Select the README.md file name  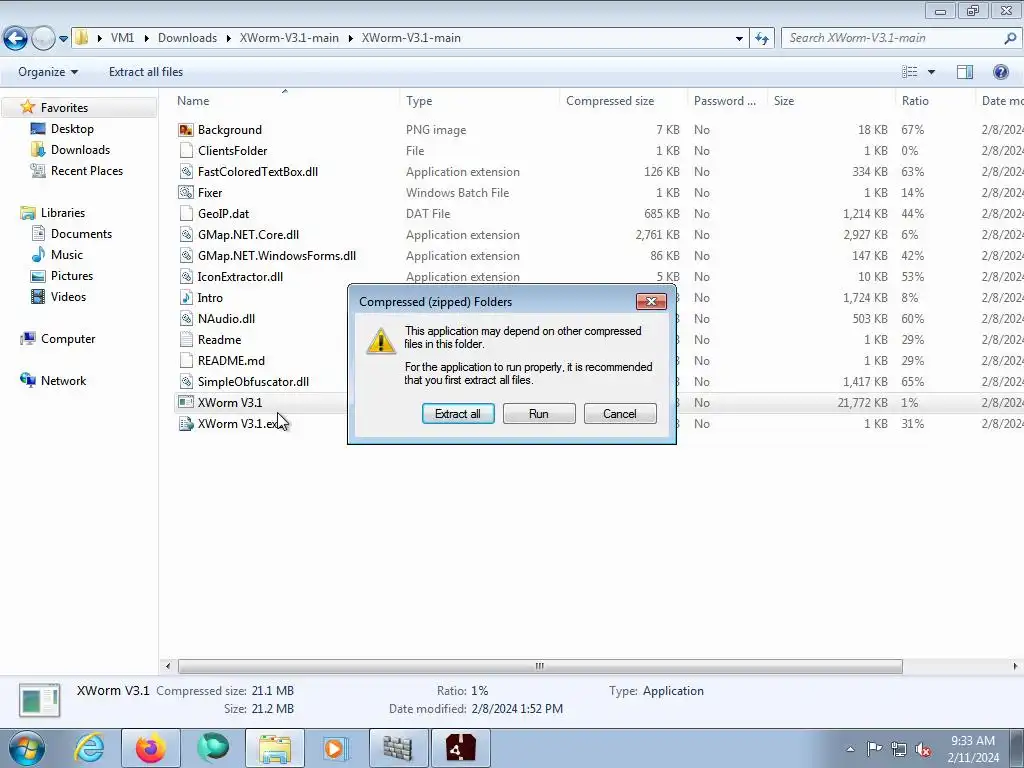tap(231, 360)
